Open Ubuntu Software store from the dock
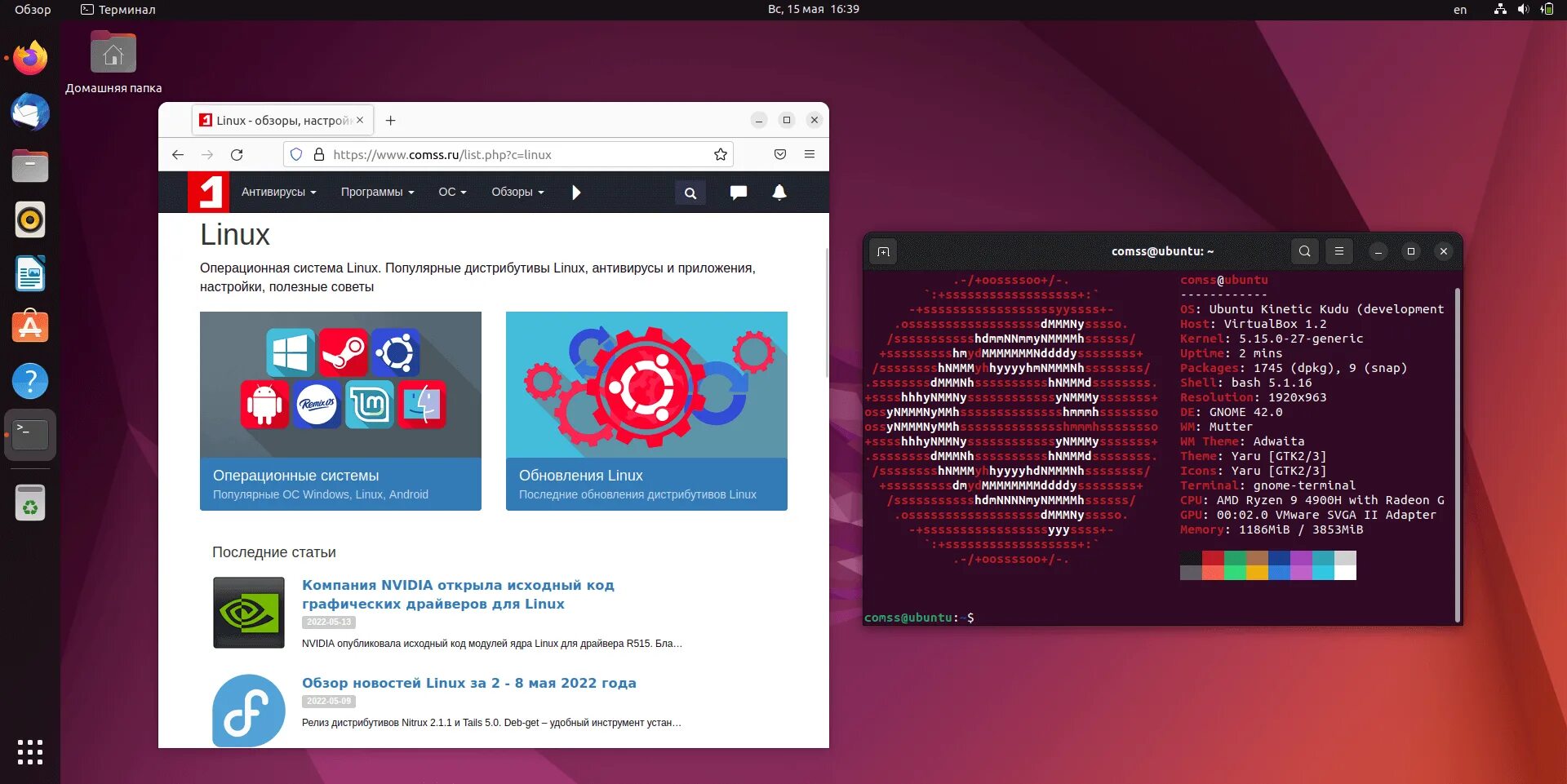Screen dimensions: 1567x784 pyautogui.click(x=30, y=326)
